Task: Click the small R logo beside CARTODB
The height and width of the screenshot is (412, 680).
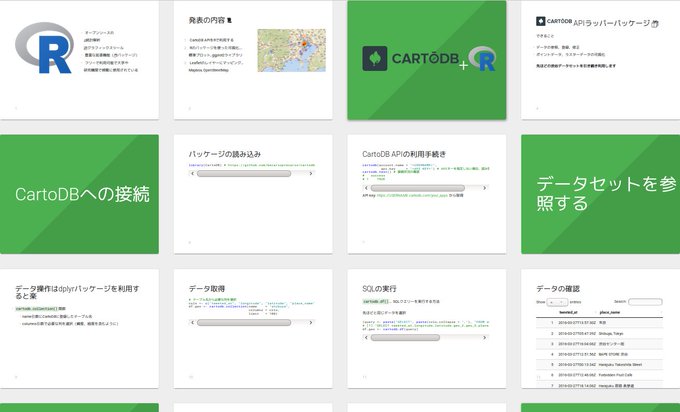Action: point(482,59)
